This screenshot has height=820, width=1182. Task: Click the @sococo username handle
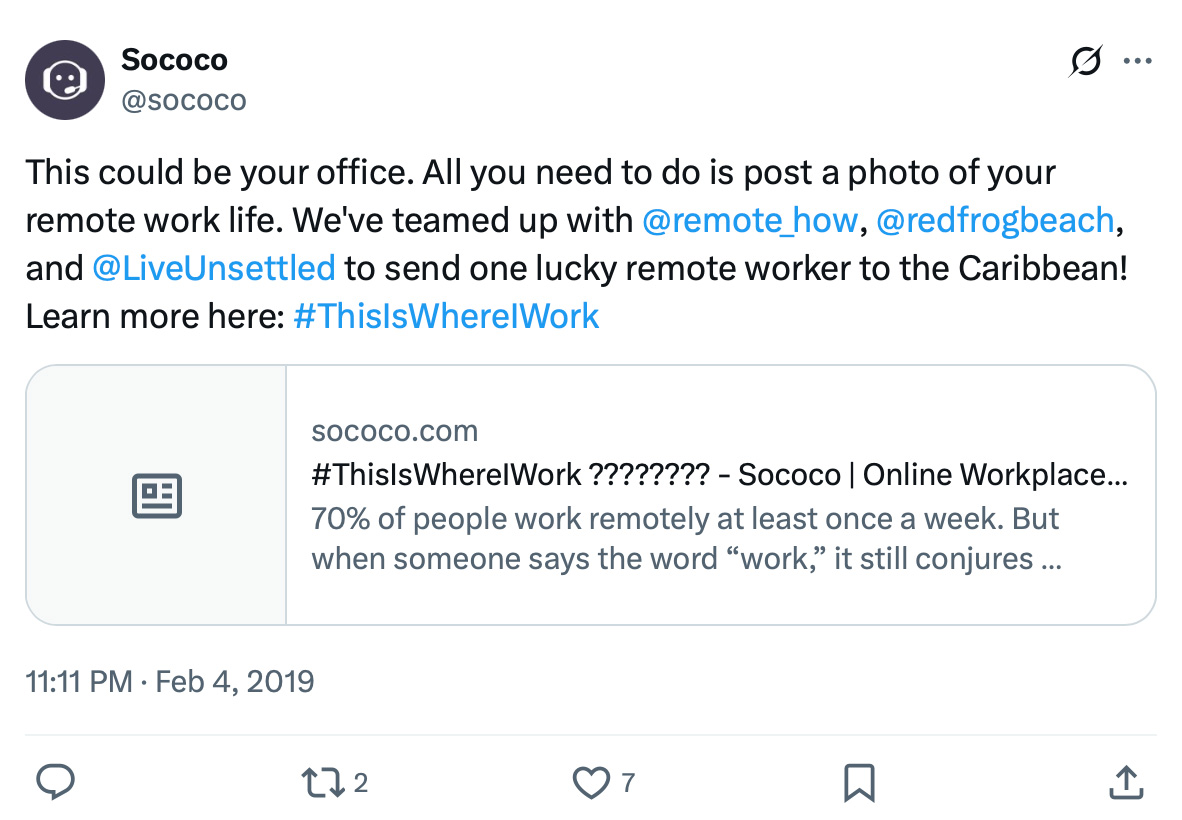pos(184,100)
